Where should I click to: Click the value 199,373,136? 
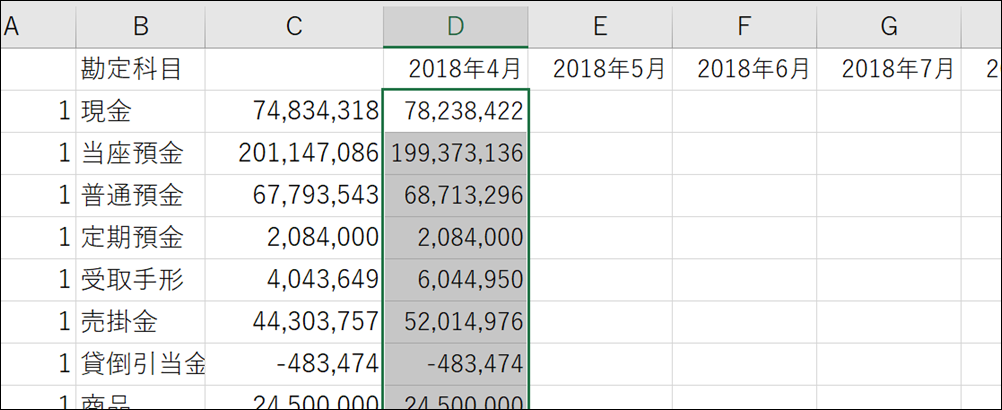456,153
